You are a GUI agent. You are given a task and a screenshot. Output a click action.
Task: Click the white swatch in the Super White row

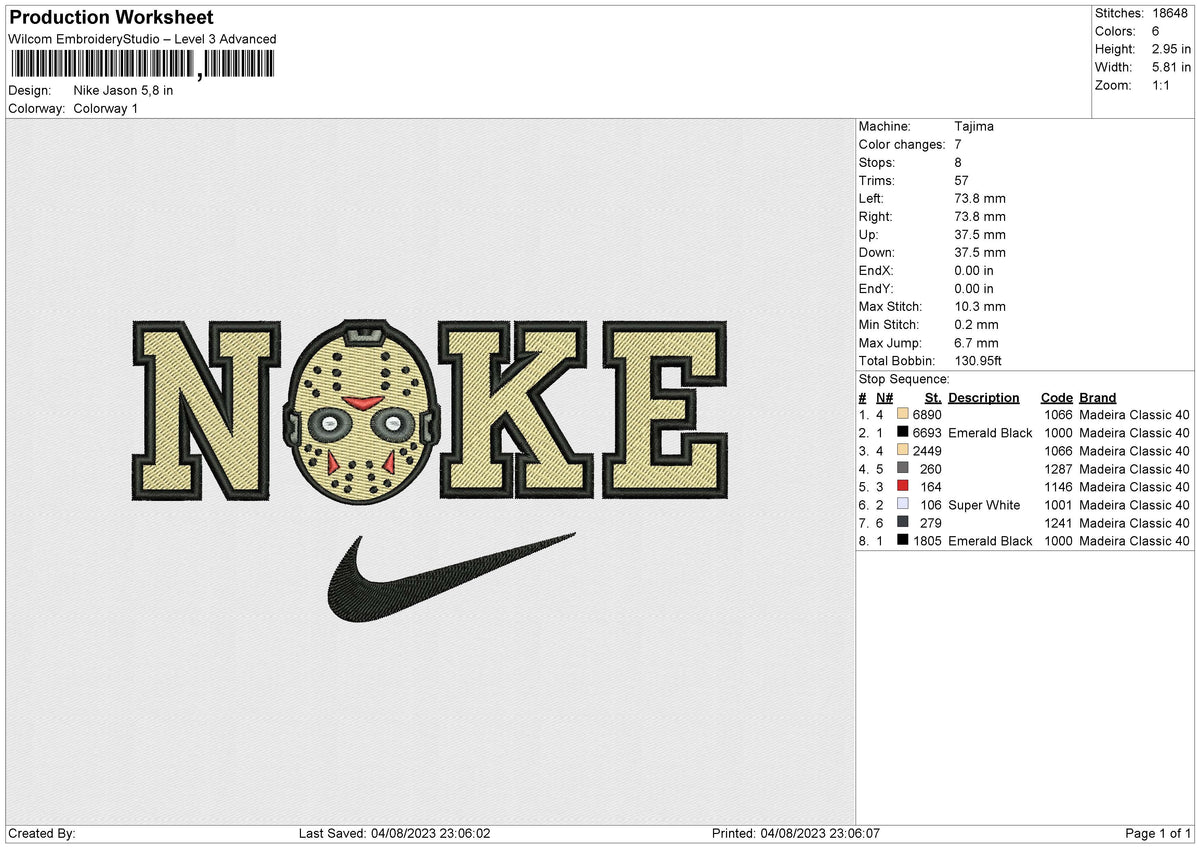pos(903,504)
